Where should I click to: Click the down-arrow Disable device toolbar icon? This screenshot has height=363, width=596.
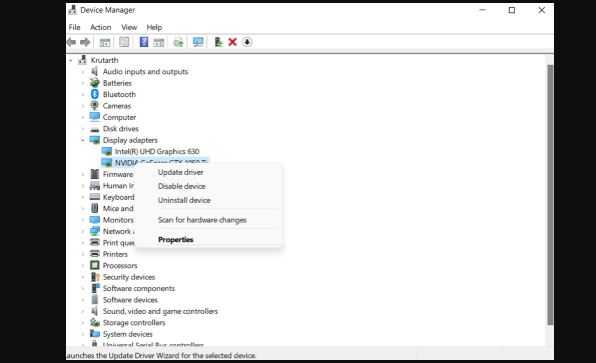tap(247, 42)
